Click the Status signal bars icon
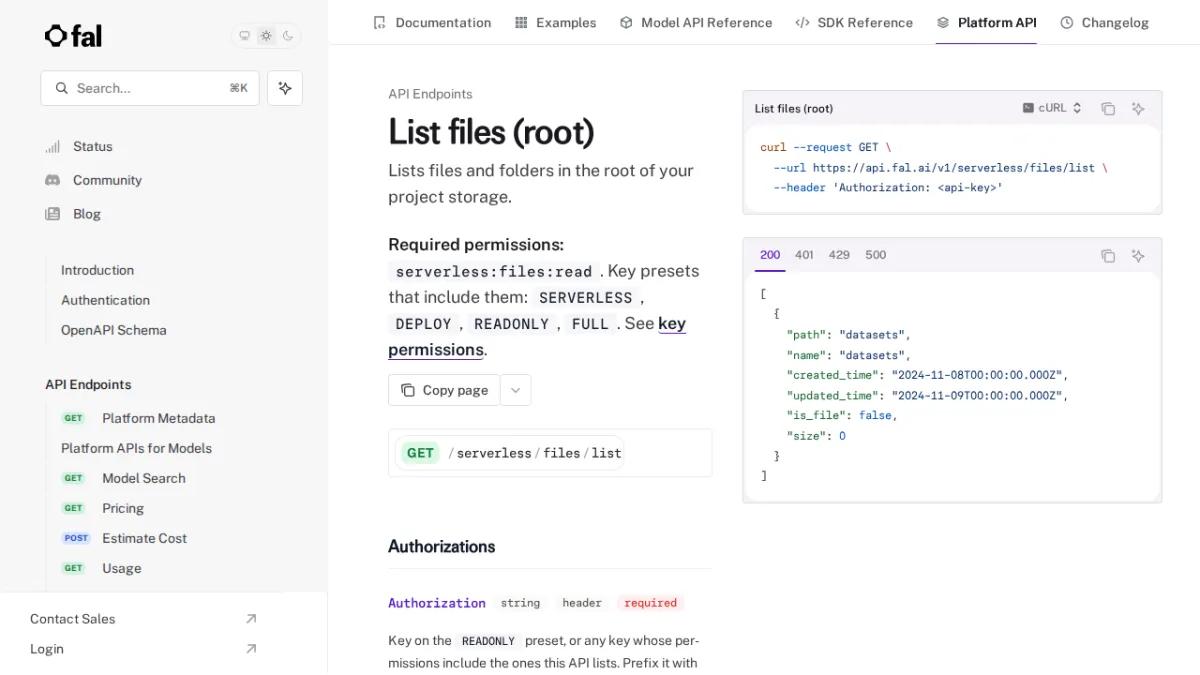The height and width of the screenshot is (675, 1200). pos(52,146)
